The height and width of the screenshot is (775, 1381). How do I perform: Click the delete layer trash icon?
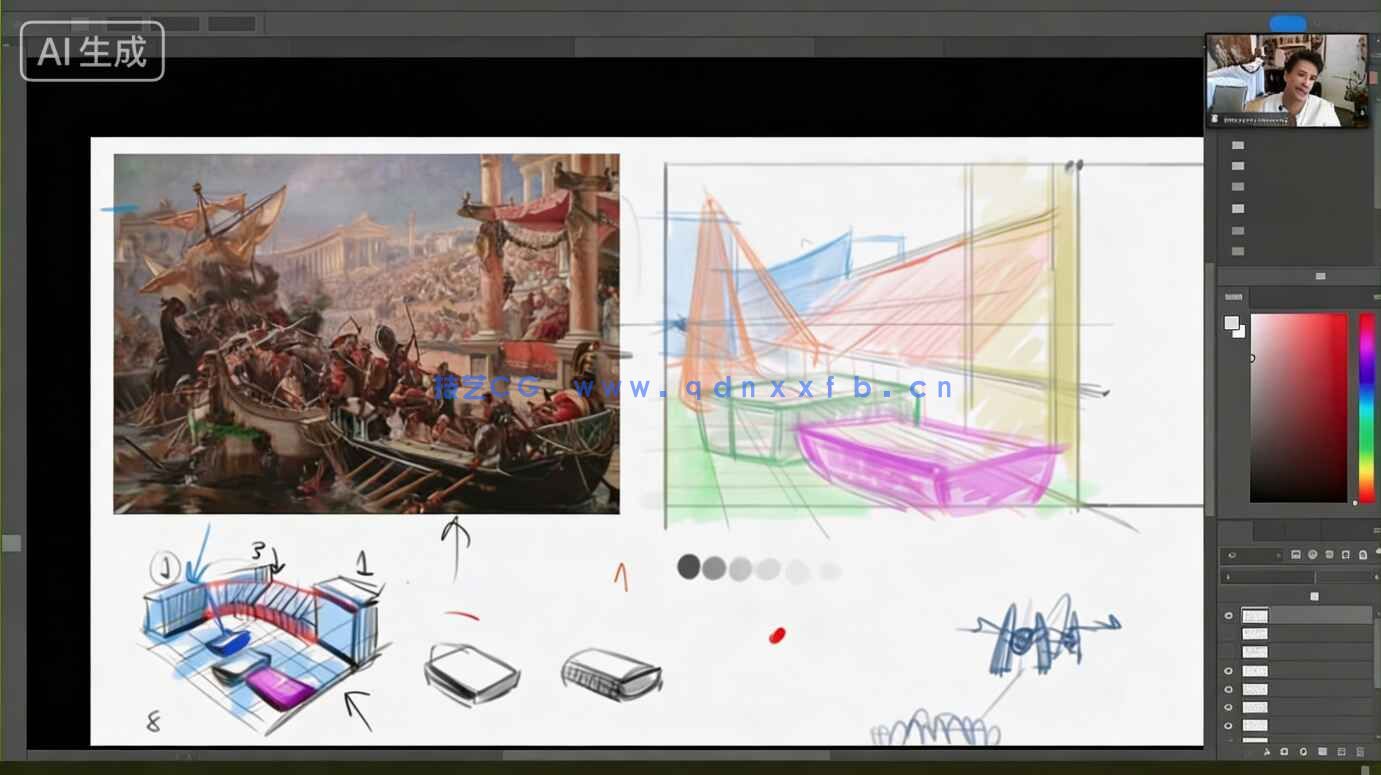click(1361, 751)
